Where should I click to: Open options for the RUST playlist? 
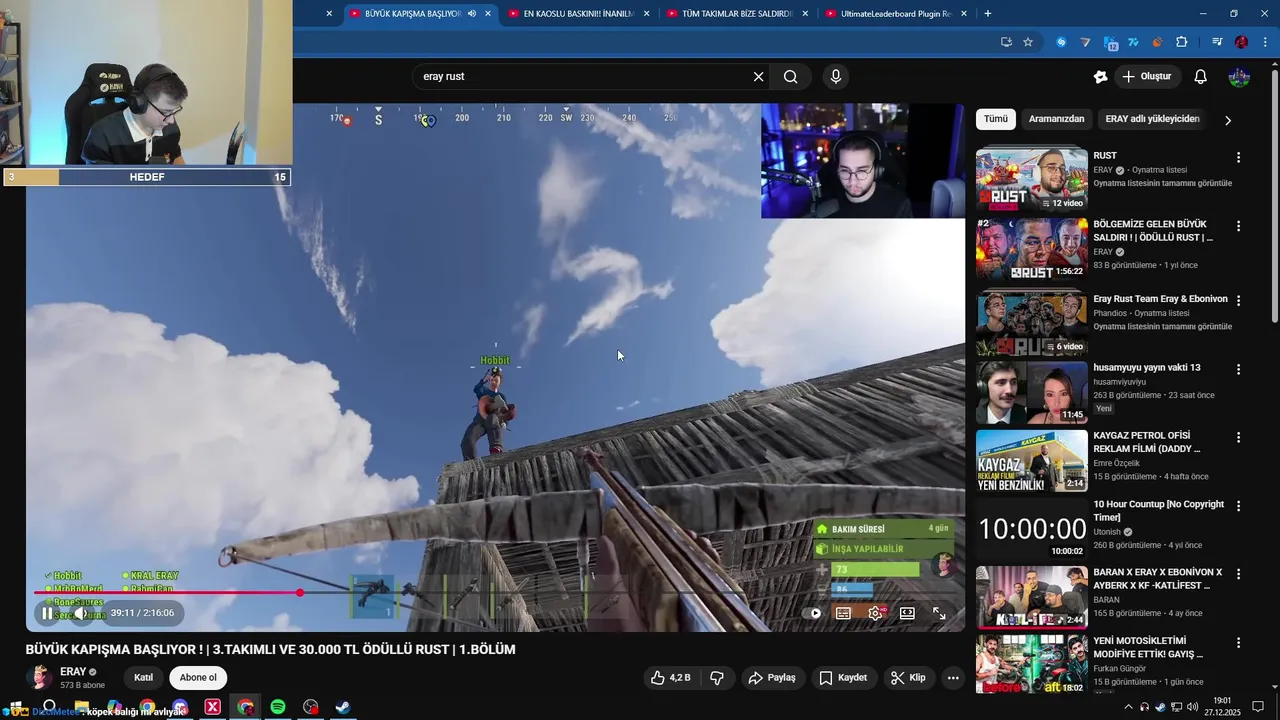click(x=1238, y=158)
